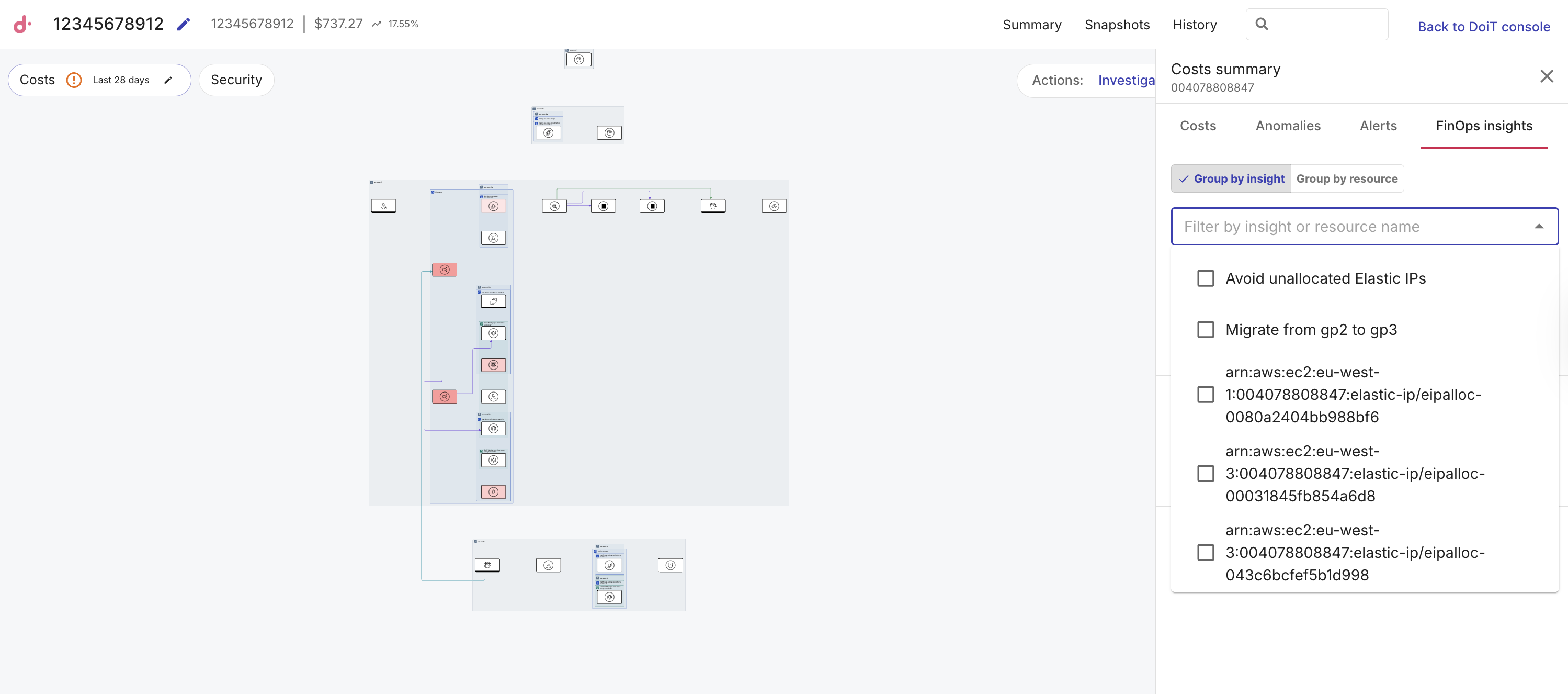This screenshot has width=1568, height=694.
Task: Click the S3 bucket node in the diagram
Action: [x=713, y=206]
